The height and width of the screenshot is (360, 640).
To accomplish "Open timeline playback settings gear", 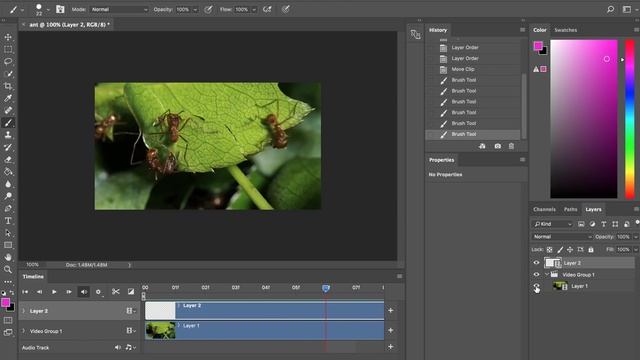I will coord(98,291).
